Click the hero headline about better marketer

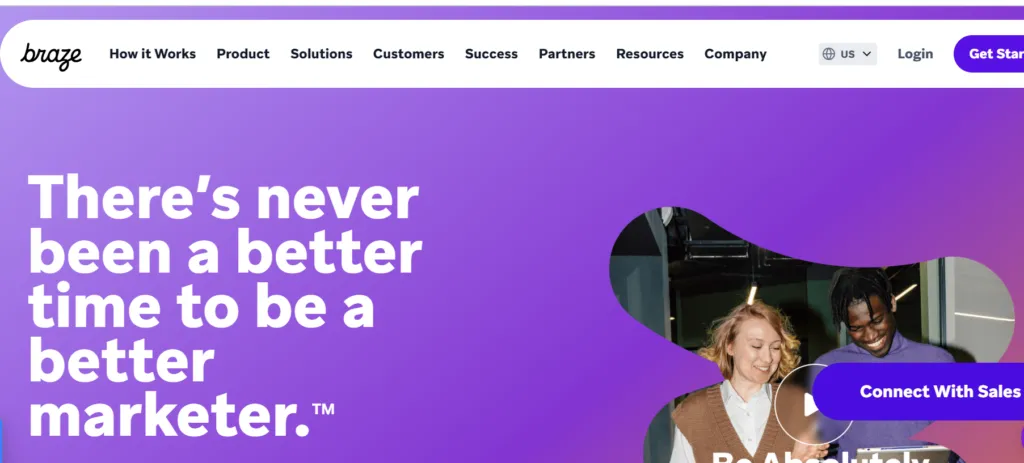coord(225,306)
